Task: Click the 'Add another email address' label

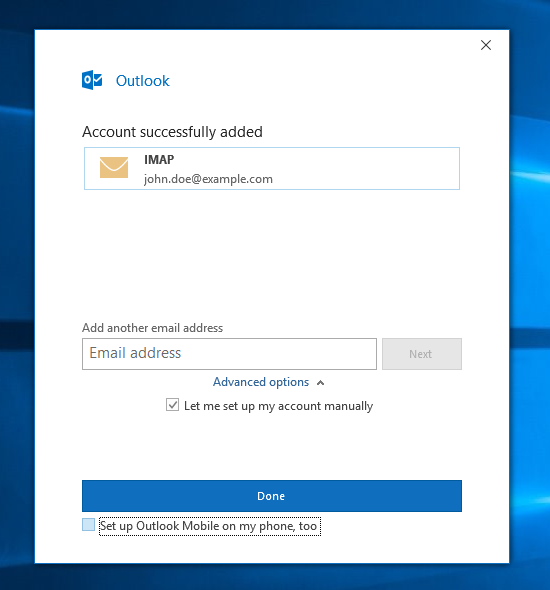Action: click(x=152, y=328)
